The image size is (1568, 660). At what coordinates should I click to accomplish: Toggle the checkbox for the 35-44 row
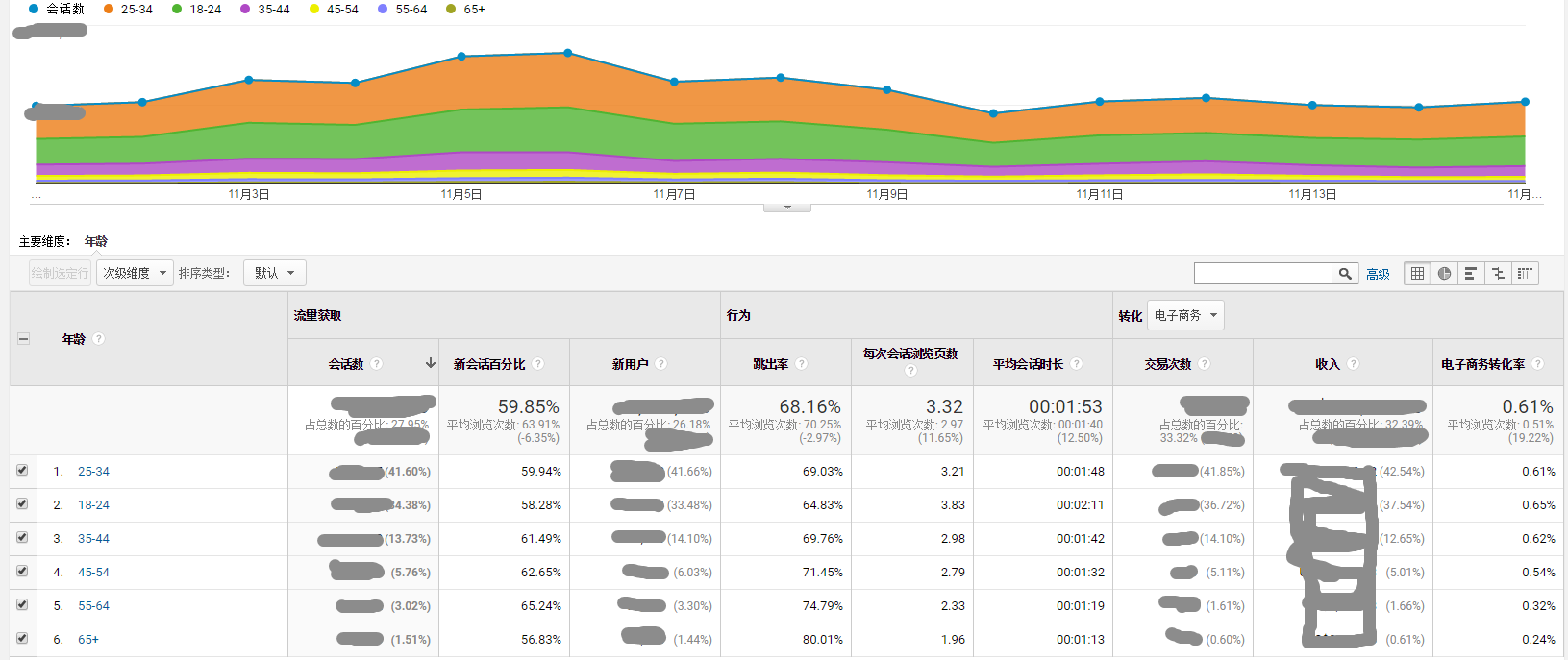tap(22, 538)
